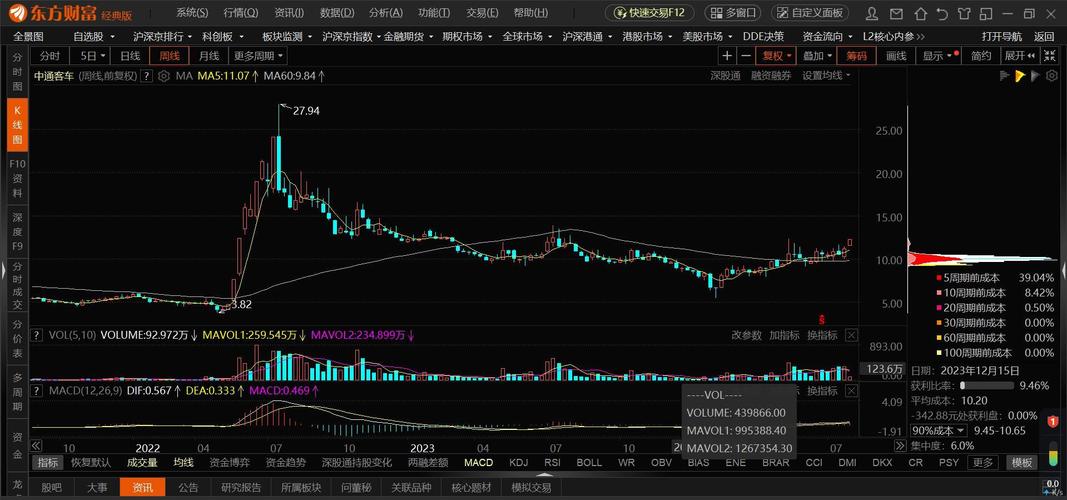Switch to 研究报告 bottom tab
Image resolution: width=1067 pixels, height=500 pixels.
click(x=241, y=487)
